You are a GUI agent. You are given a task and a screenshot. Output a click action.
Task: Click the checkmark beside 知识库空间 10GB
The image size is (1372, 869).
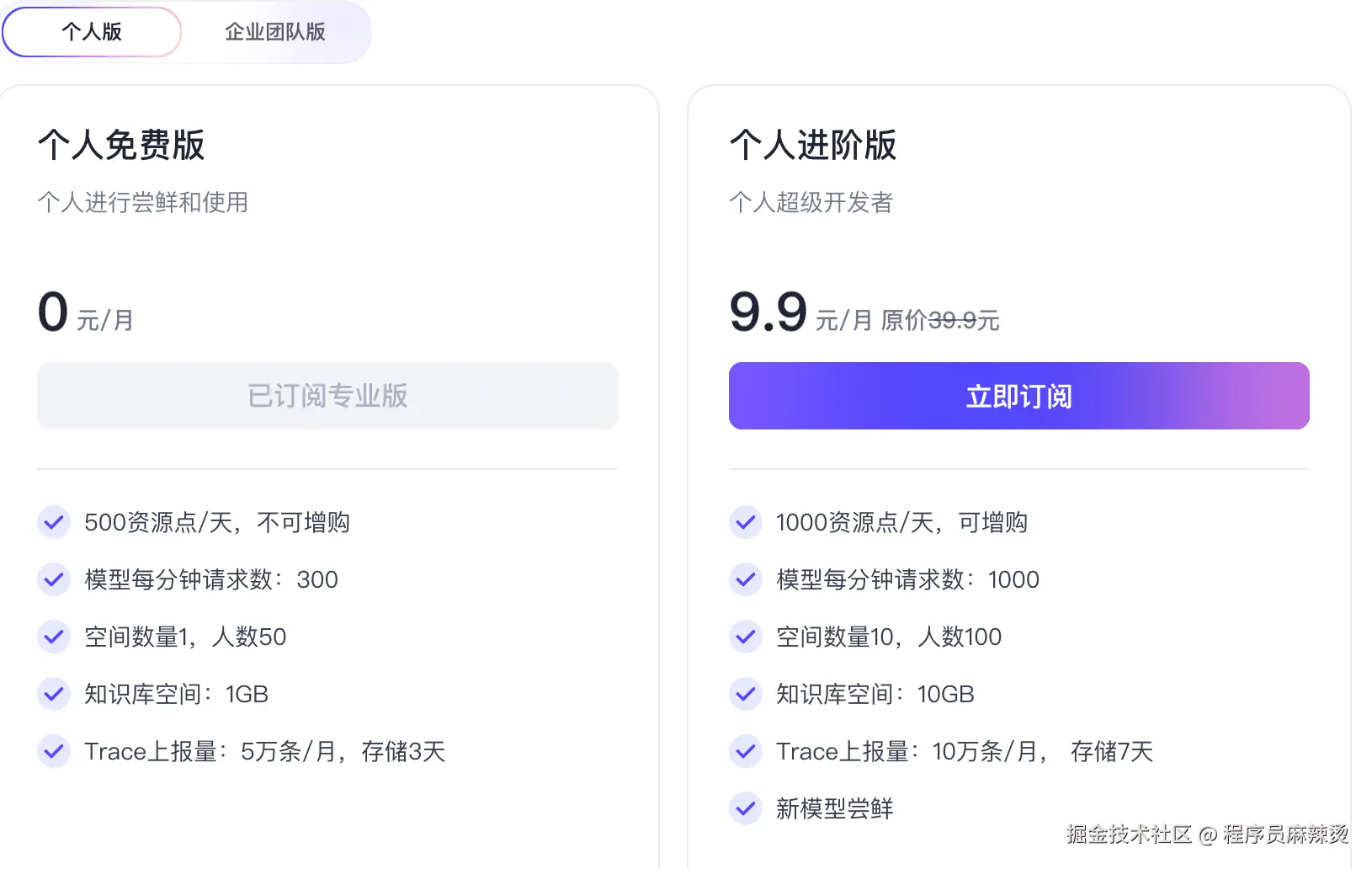click(x=745, y=694)
